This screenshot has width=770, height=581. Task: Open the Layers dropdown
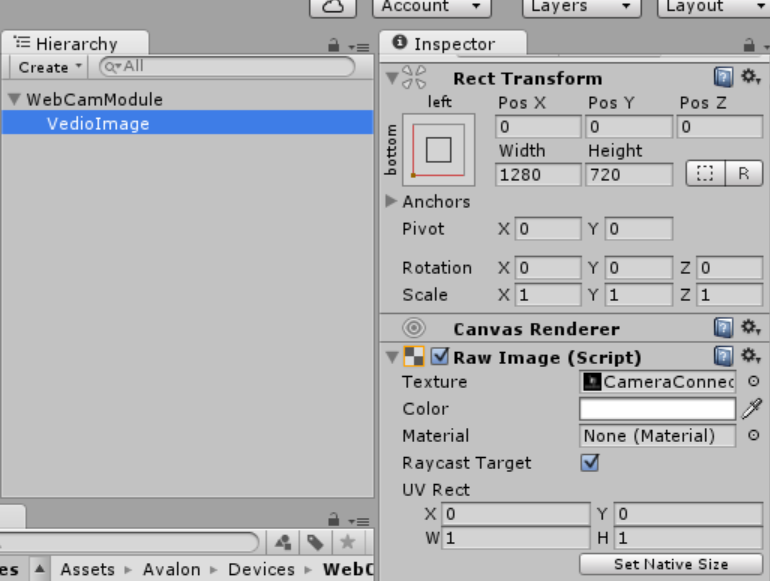pos(581,7)
